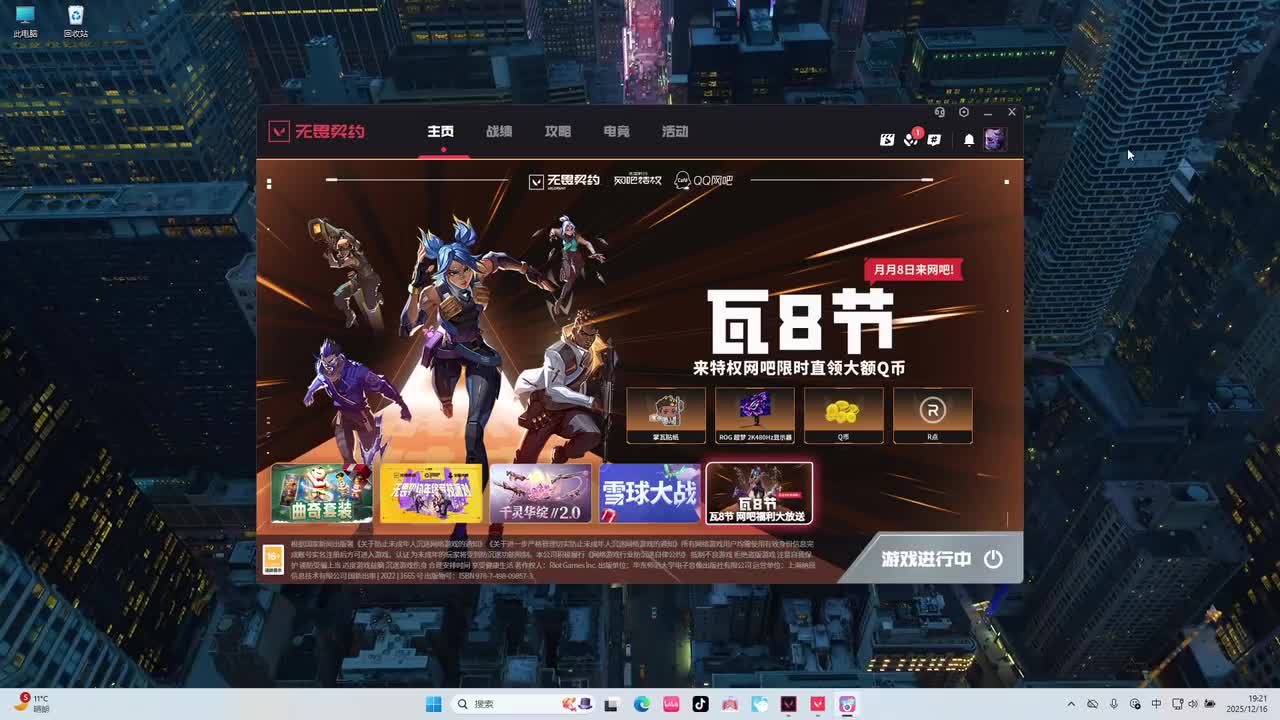Open the notification bell
Screen dimensions: 1280x720
tap(969, 140)
